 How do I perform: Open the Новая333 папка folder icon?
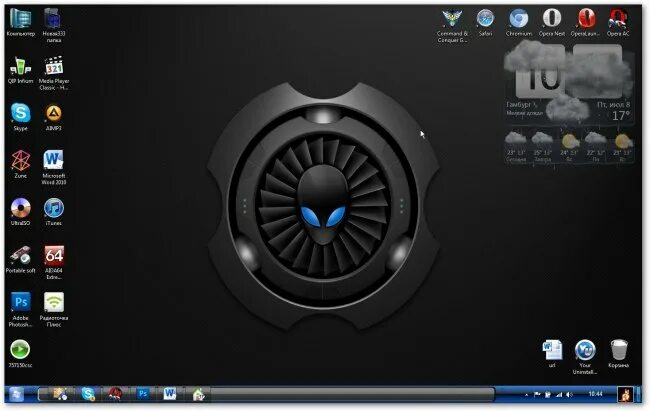(x=53, y=25)
